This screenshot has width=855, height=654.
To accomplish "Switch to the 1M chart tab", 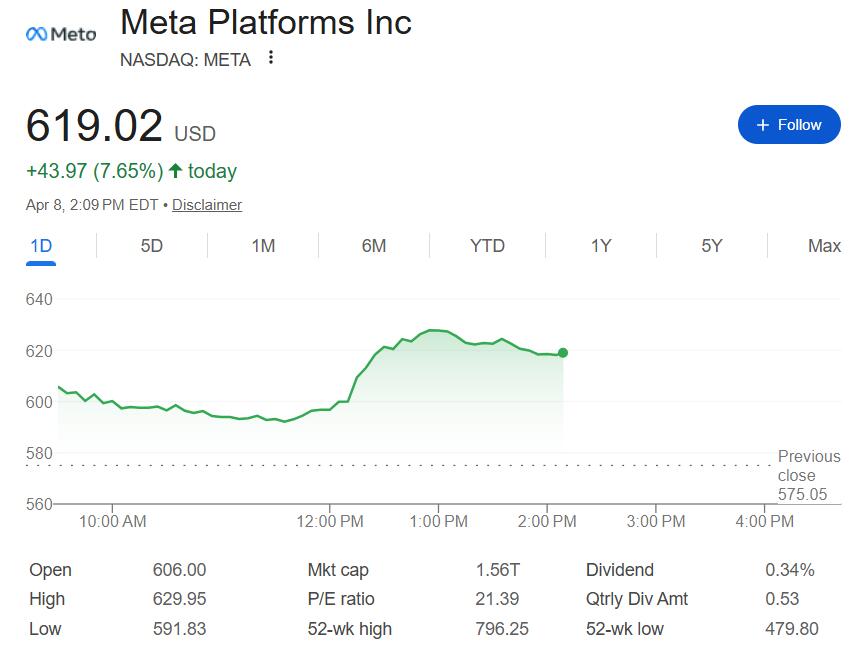I will pyautogui.click(x=263, y=246).
